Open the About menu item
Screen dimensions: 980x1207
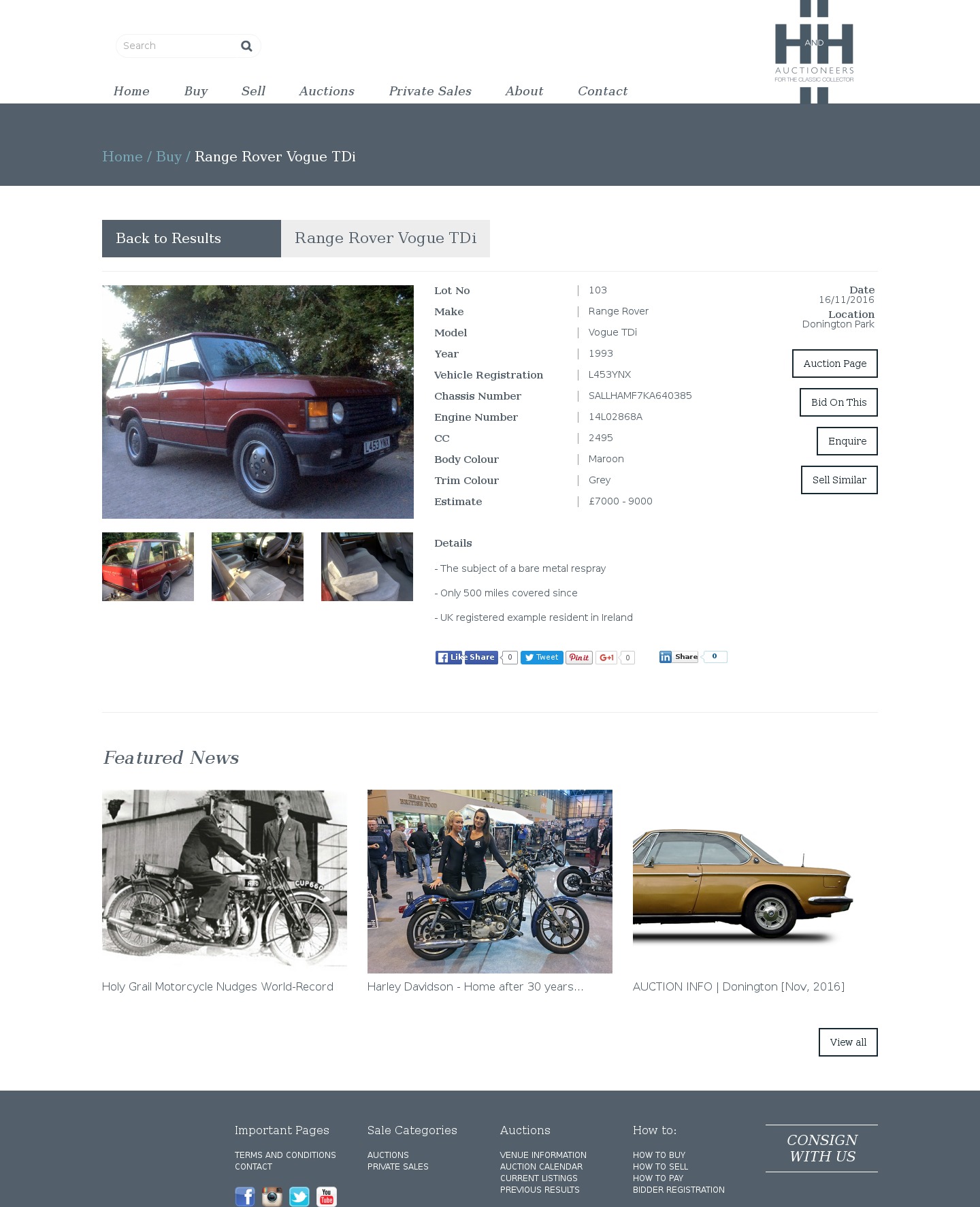[x=524, y=91]
